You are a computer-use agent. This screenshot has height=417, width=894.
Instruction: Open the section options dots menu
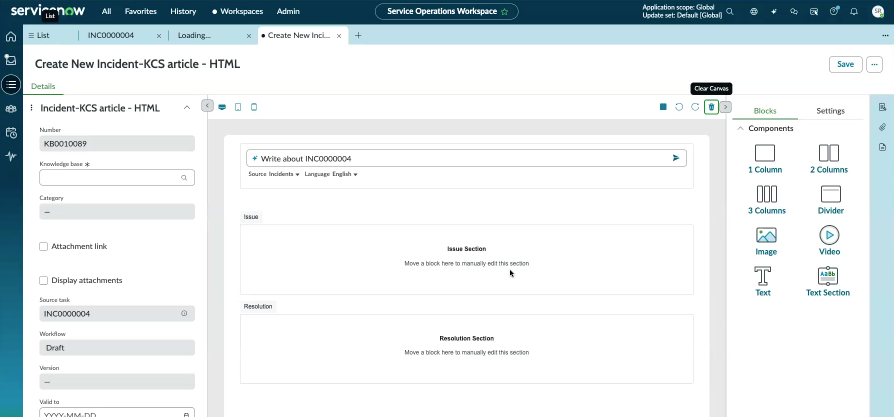tap(31, 108)
